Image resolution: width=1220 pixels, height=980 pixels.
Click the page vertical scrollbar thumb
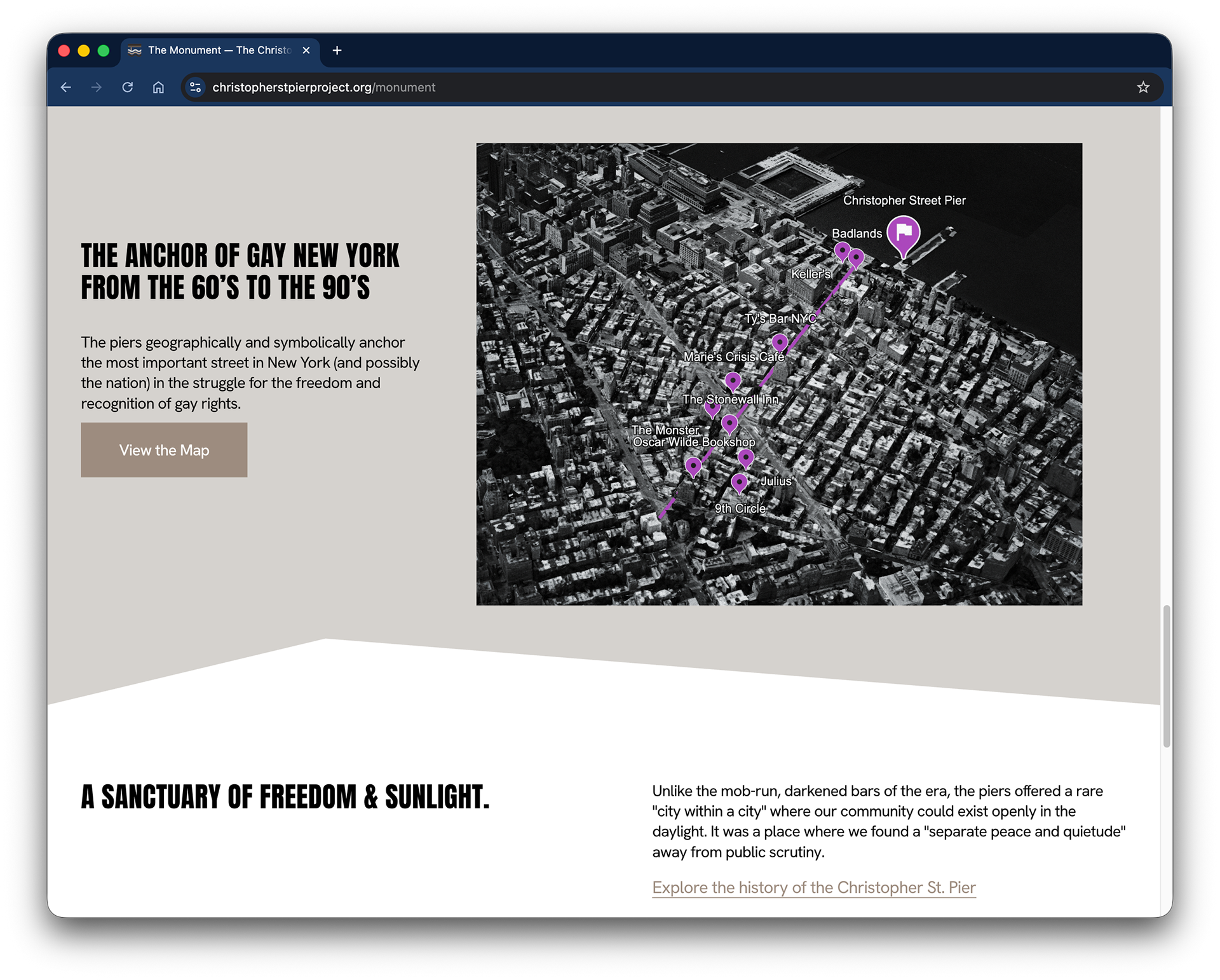click(x=1166, y=676)
